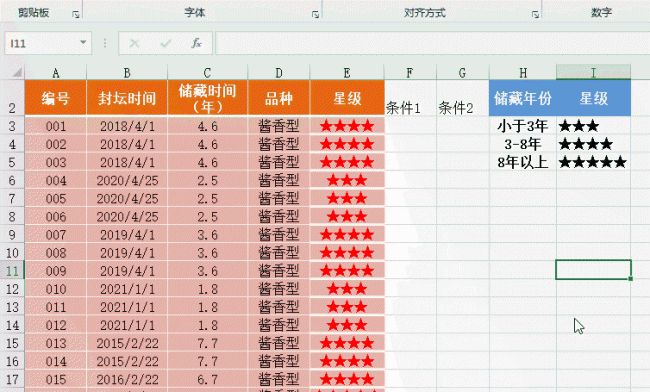Click date 2016/2/22 in row 17
The height and width of the screenshot is (392, 650).
tap(127, 379)
